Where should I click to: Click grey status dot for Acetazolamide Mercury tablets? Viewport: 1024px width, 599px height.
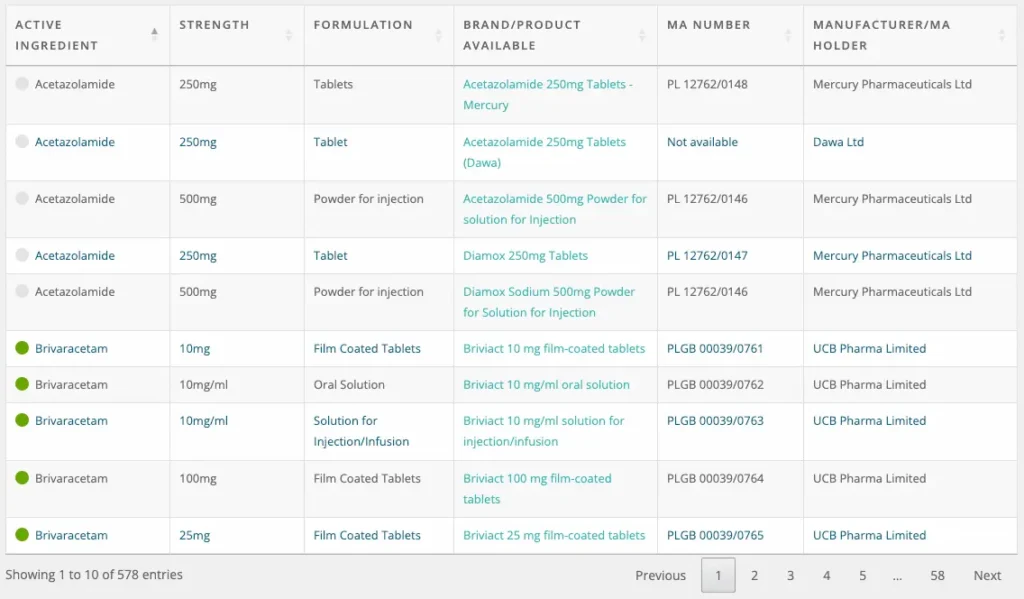(22, 84)
